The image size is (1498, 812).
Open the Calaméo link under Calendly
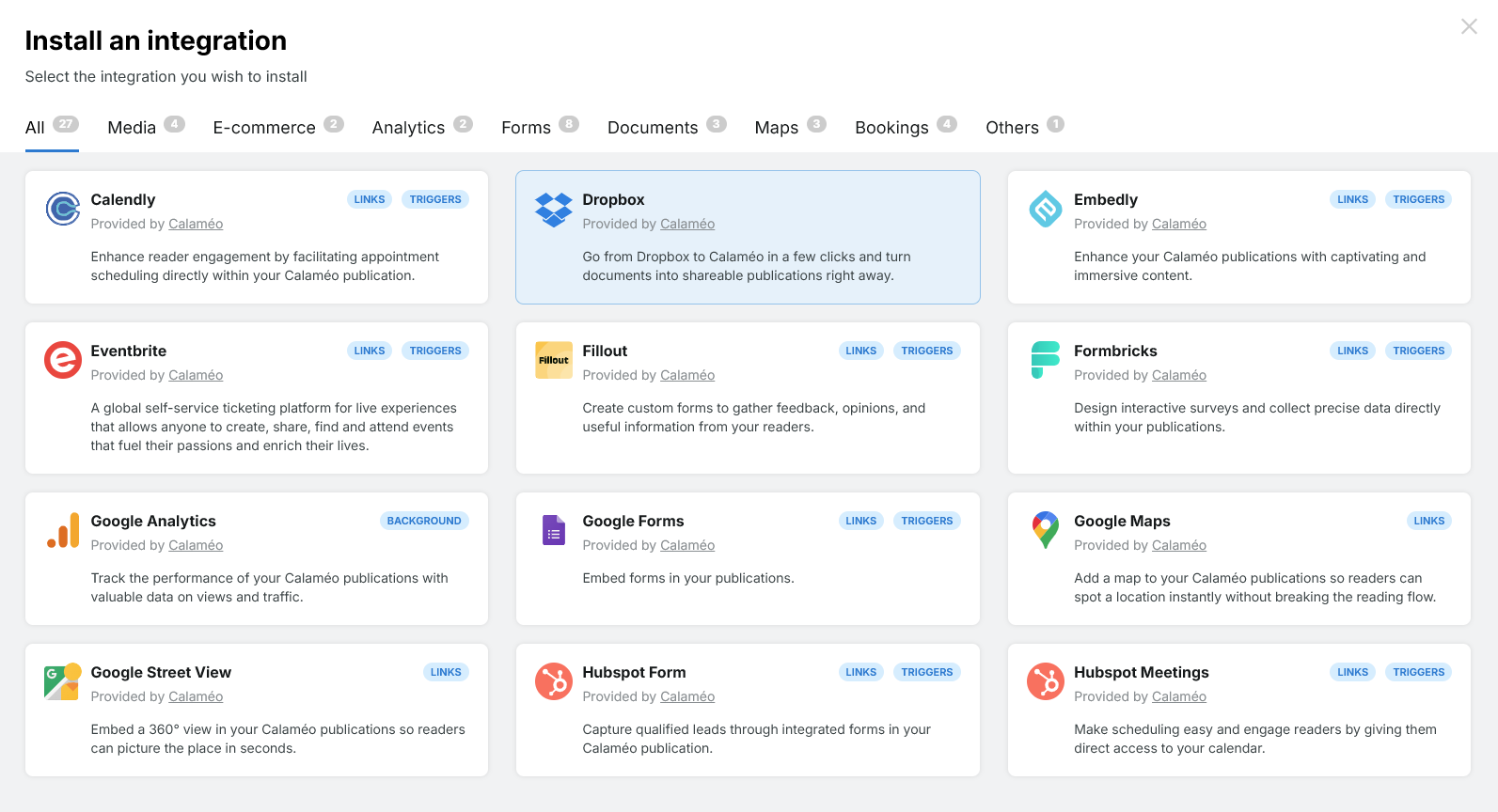(x=196, y=224)
